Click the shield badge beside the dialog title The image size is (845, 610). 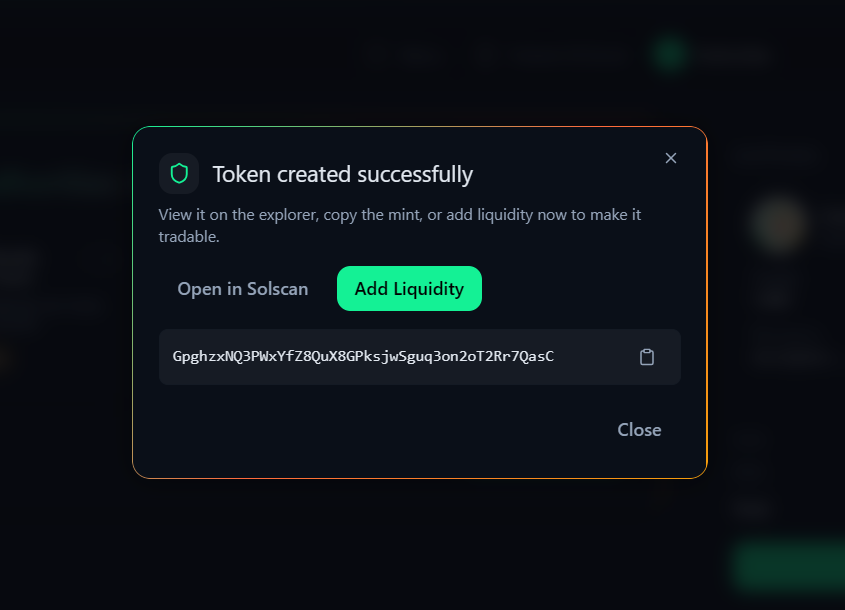tap(179, 173)
